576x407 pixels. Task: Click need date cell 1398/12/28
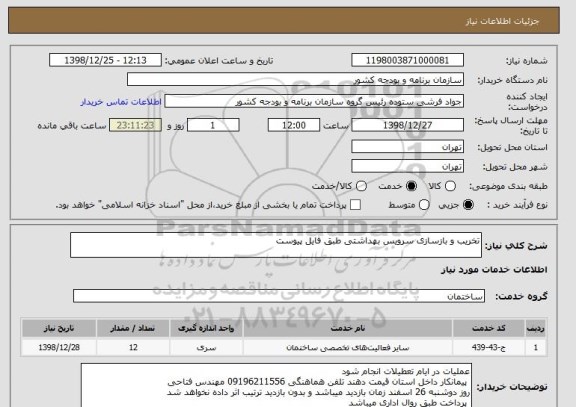[x=59, y=347]
